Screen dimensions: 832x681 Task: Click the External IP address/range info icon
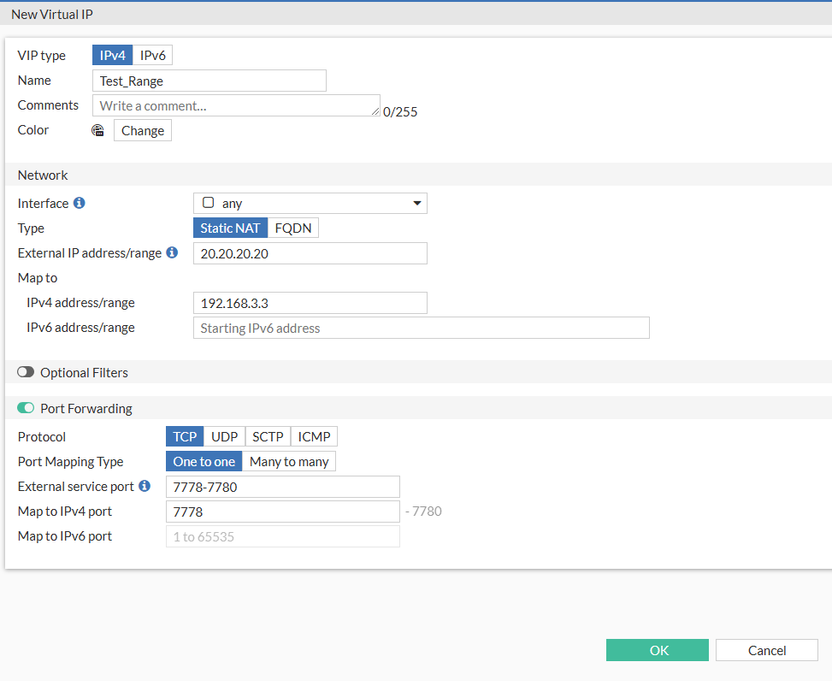click(x=172, y=252)
